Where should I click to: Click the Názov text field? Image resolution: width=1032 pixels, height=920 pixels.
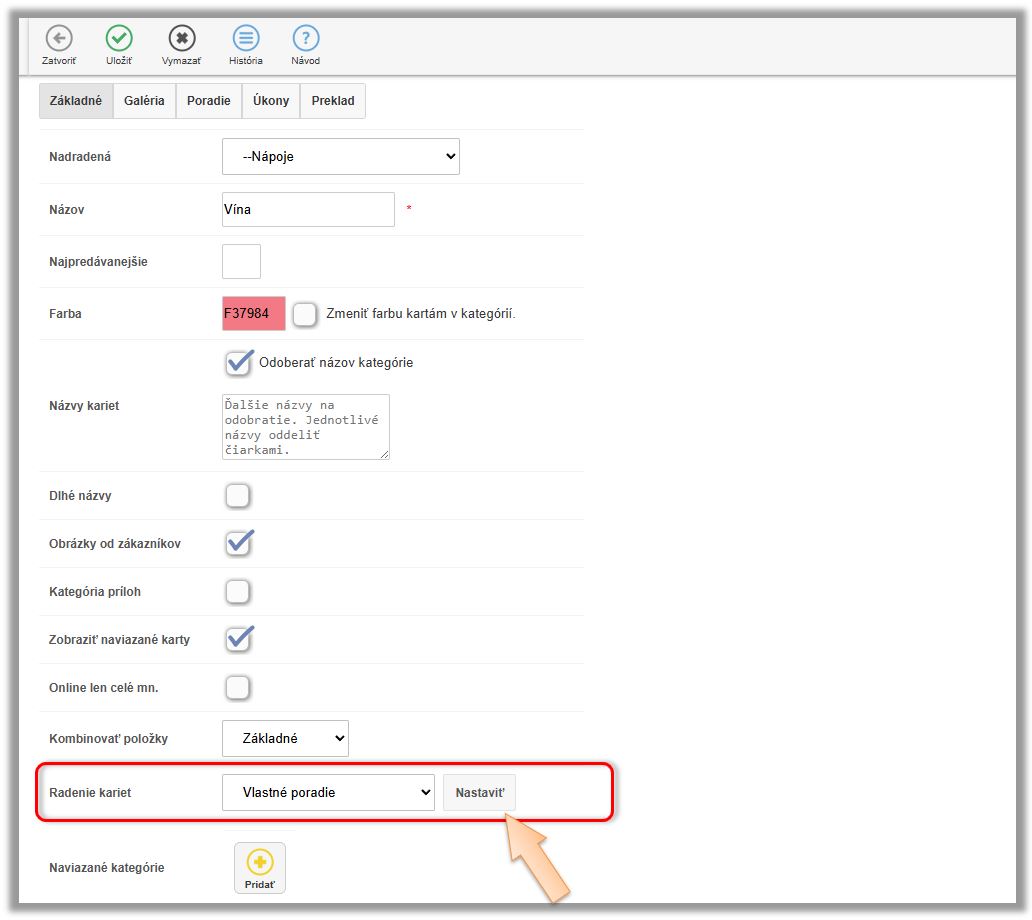(x=308, y=210)
